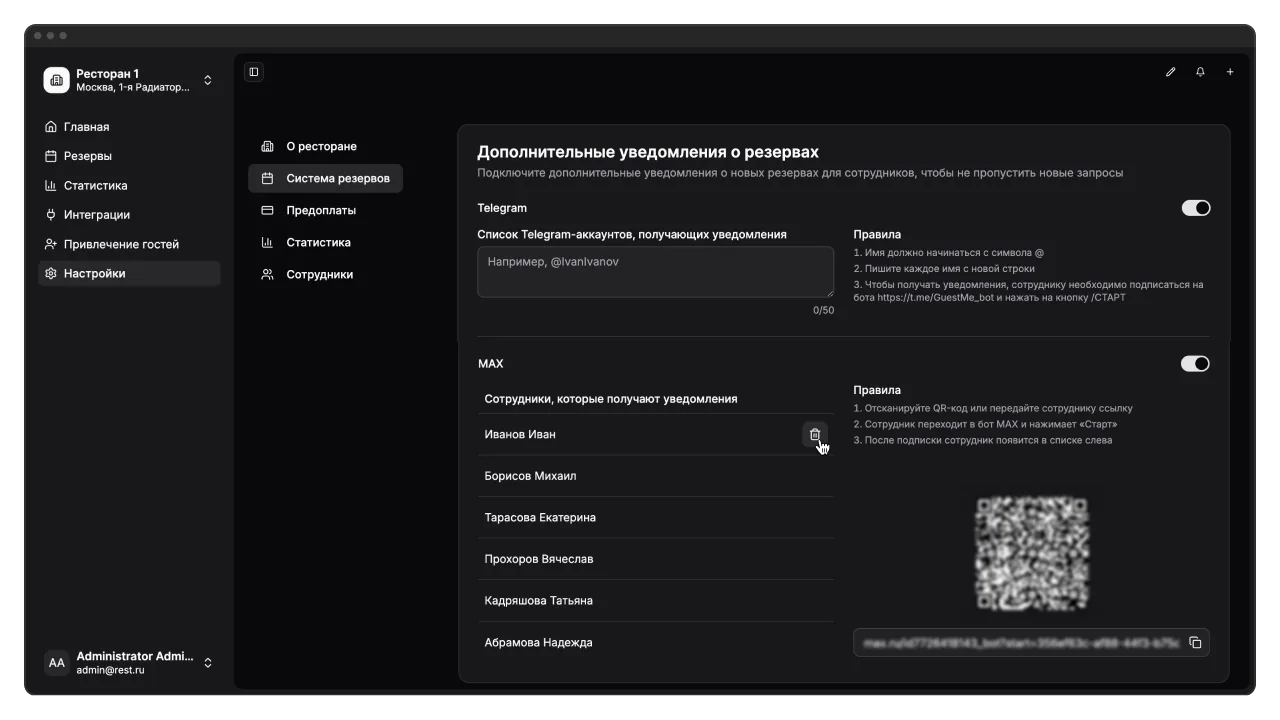Screen dimensions: 1280x720
Task: Disable Telegram notifications switch
Action: (x=1196, y=208)
